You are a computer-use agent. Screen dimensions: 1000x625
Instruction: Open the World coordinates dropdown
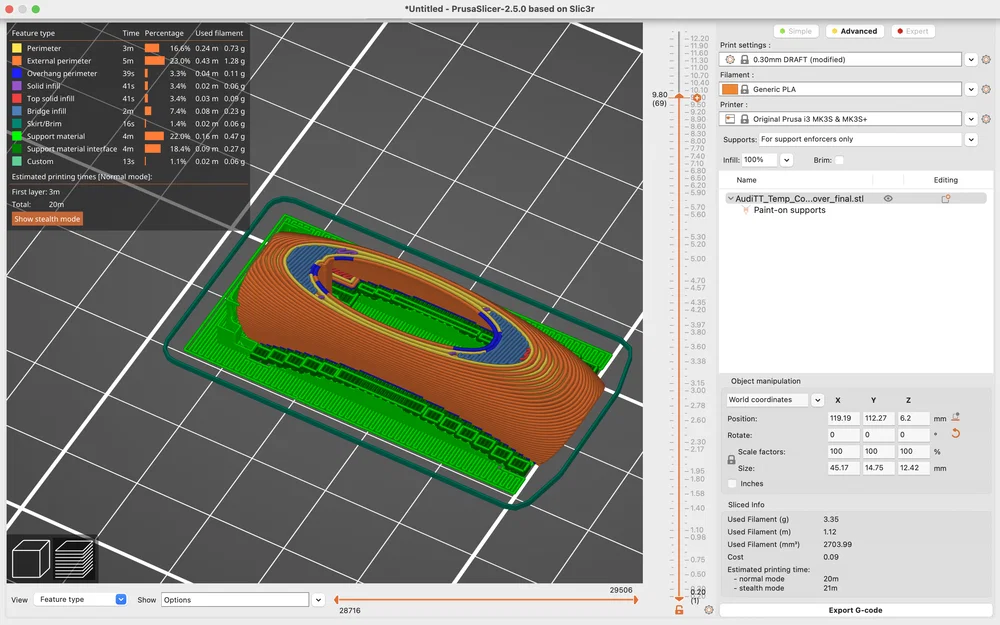coord(818,400)
